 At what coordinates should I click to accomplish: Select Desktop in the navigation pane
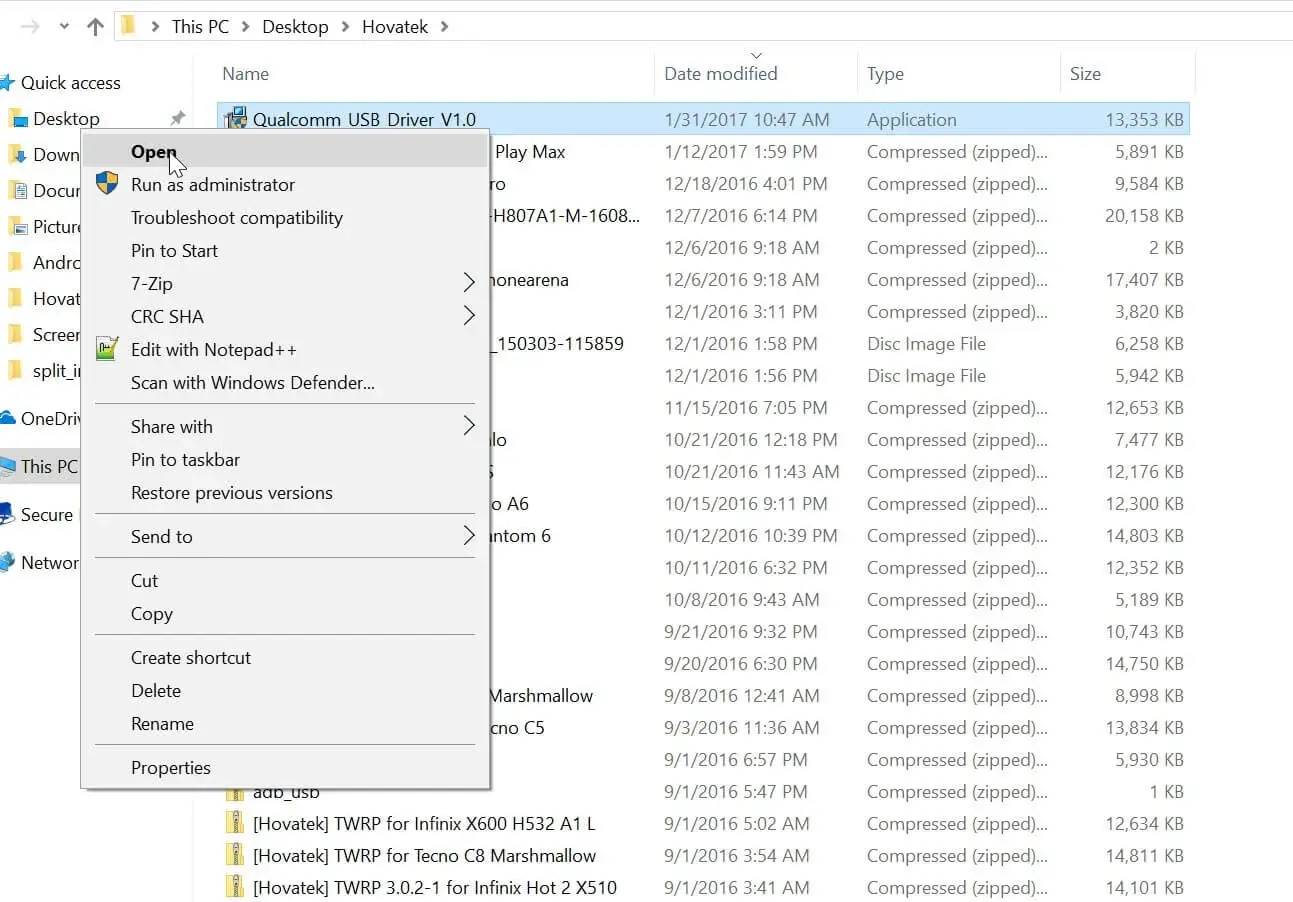(66, 119)
